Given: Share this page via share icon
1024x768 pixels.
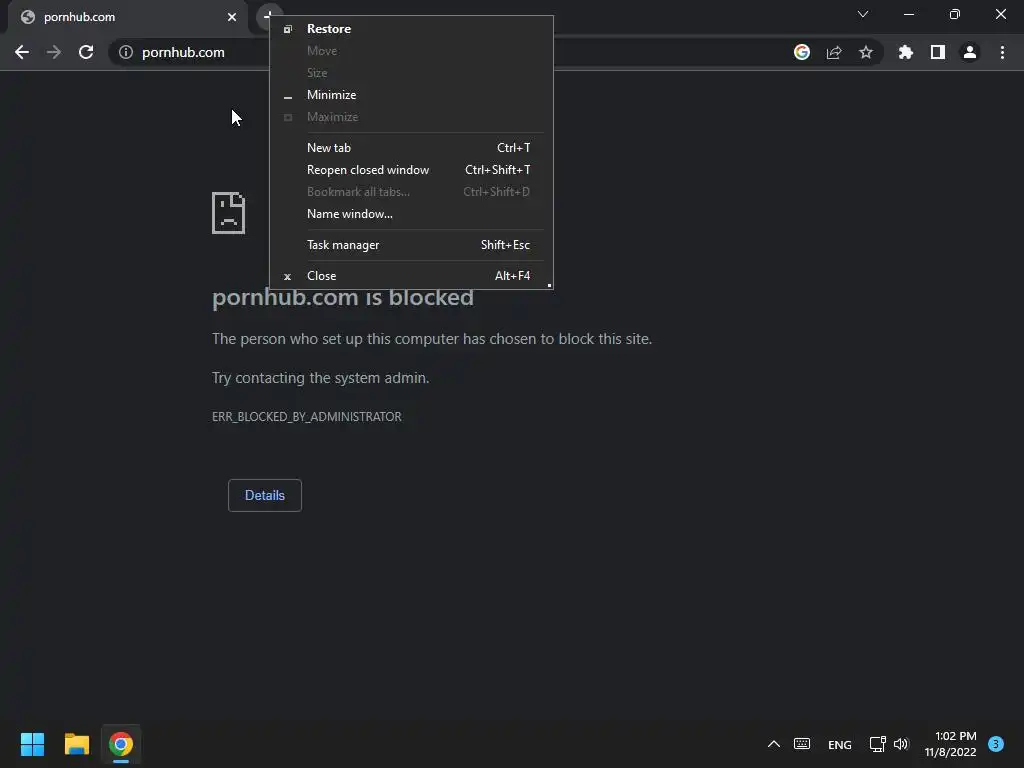Looking at the screenshot, I should click(x=834, y=52).
